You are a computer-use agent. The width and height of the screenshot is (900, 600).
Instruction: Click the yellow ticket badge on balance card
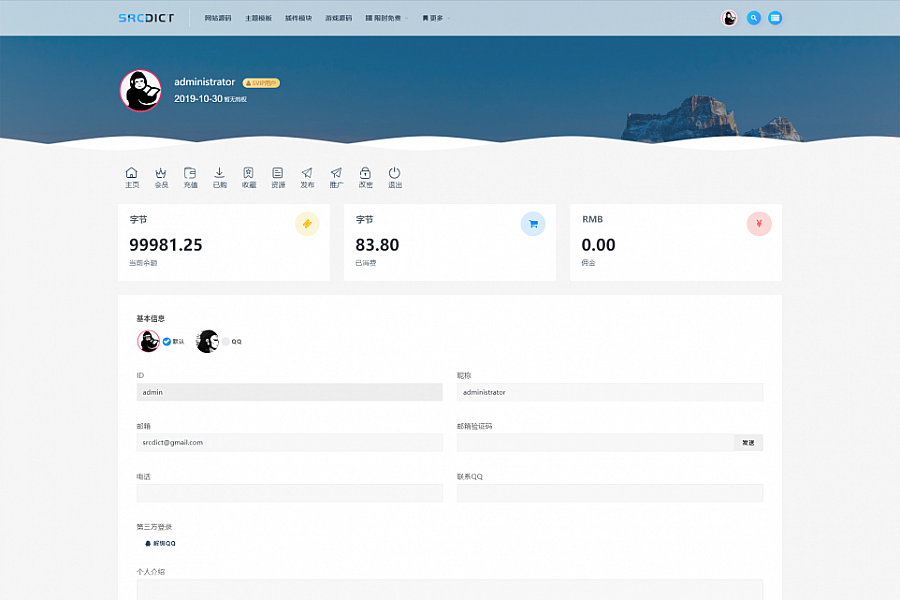tap(307, 224)
